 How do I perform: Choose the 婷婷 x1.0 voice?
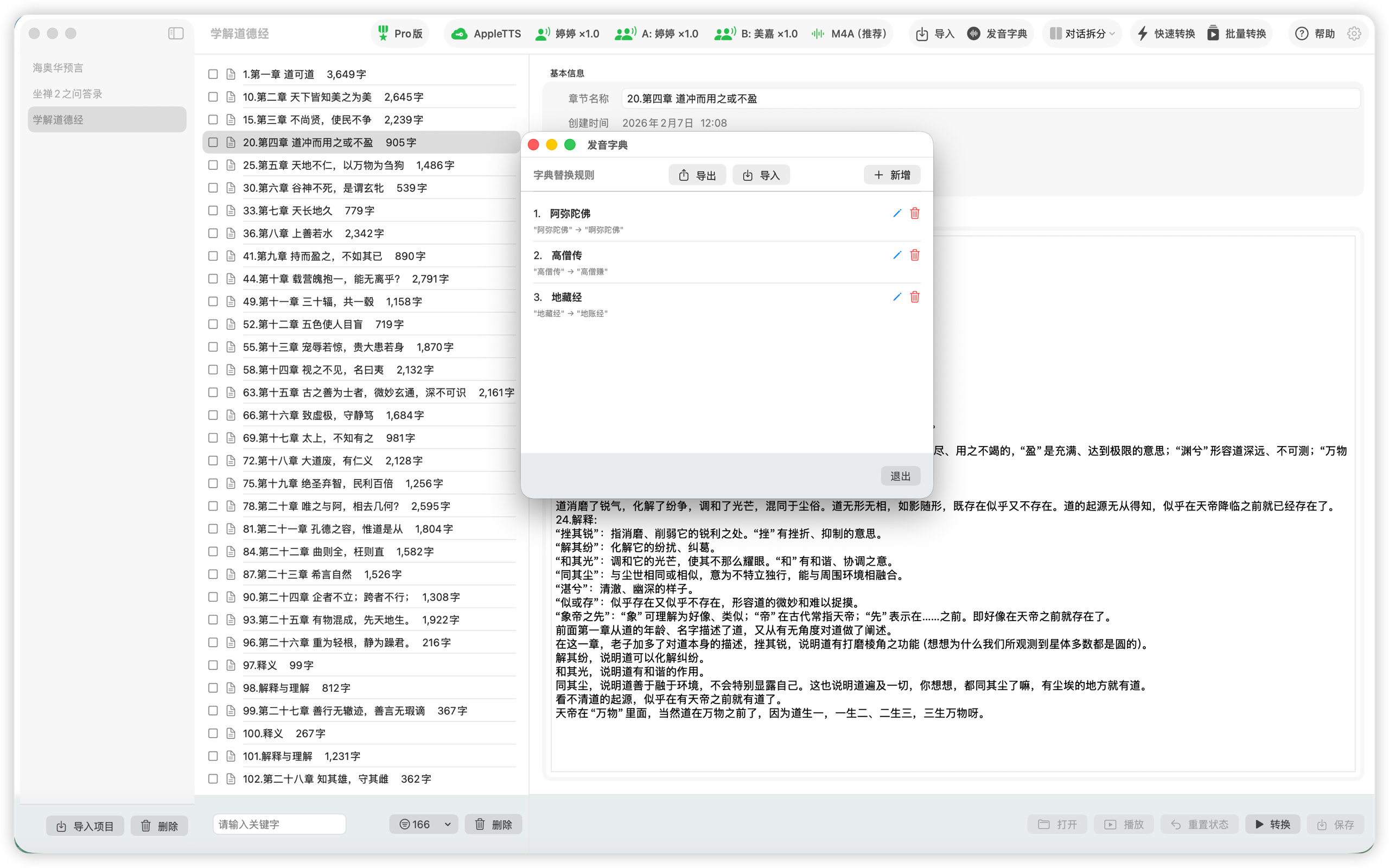566,33
